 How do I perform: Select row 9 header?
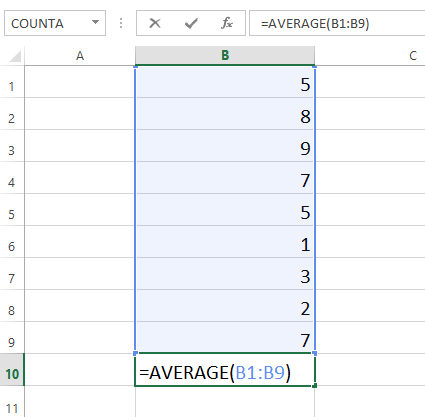coord(12,337)
